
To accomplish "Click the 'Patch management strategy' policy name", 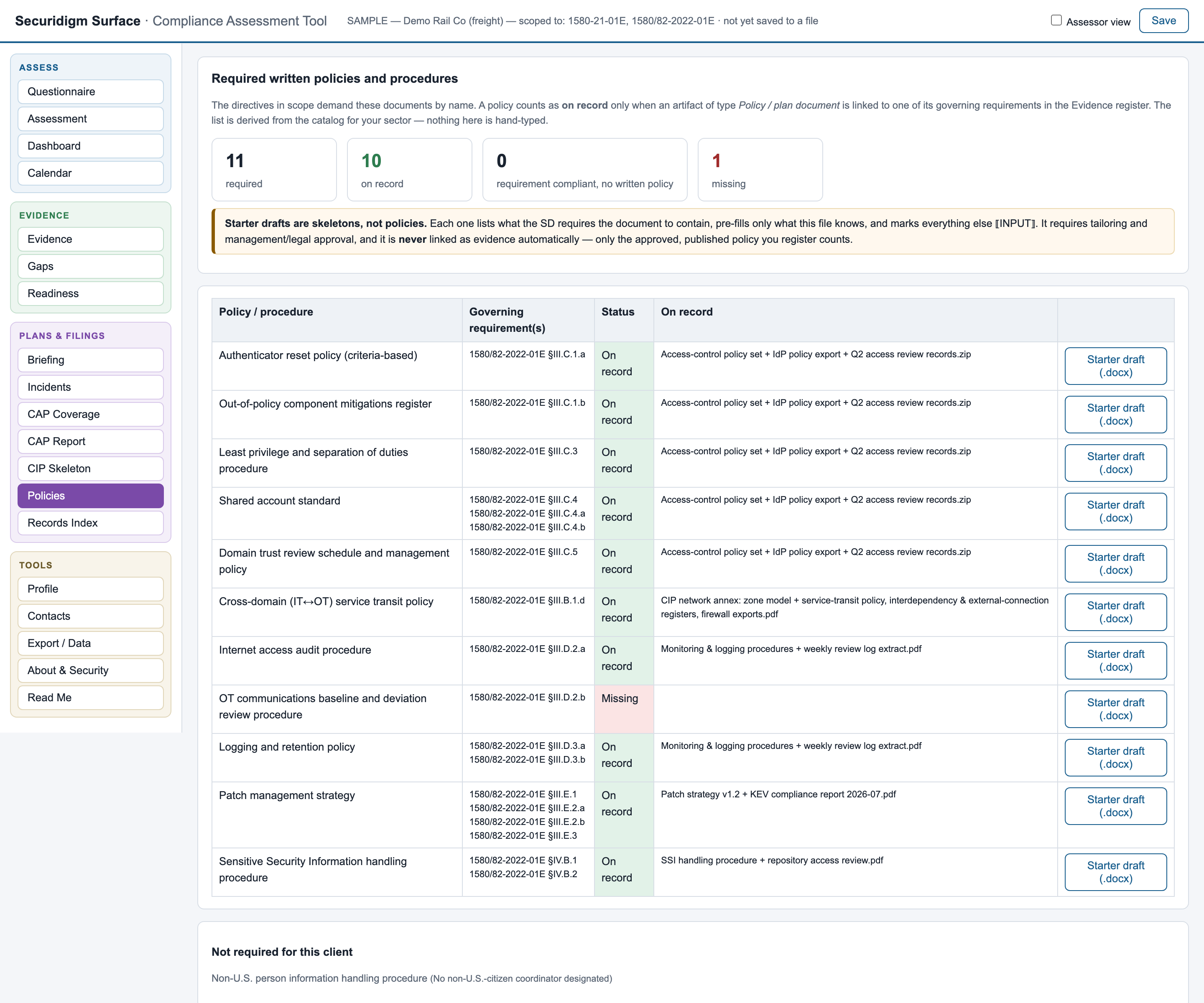I will pyautogui.click(x=287, y=796).
